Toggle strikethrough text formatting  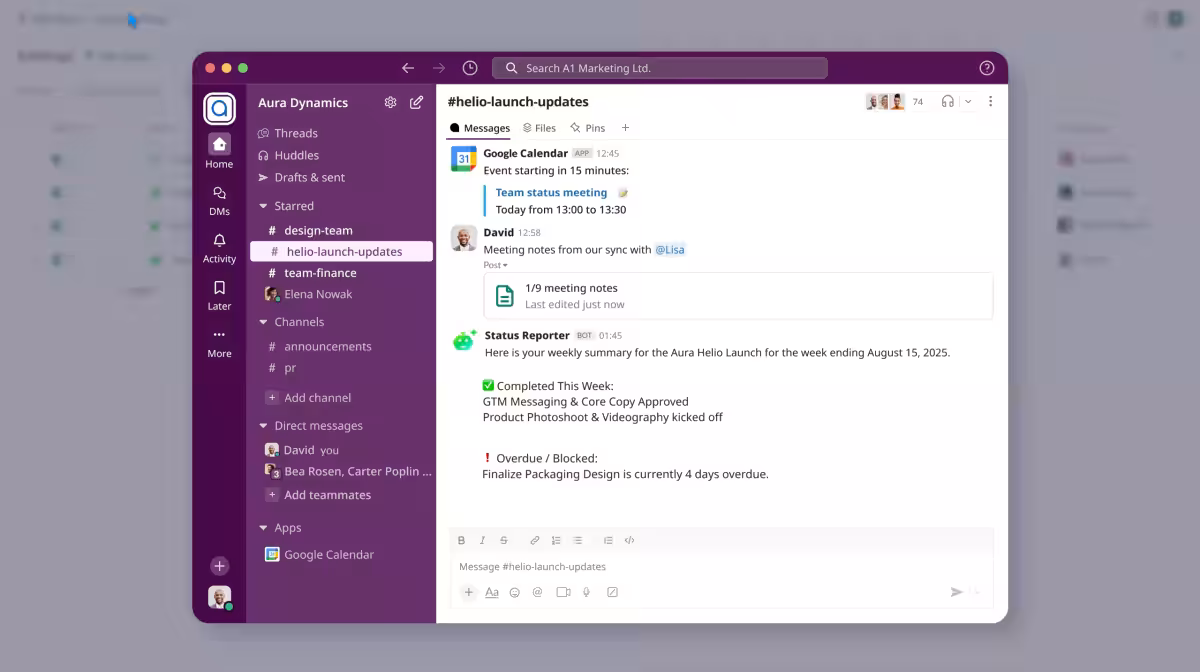[x=503, y=540]
